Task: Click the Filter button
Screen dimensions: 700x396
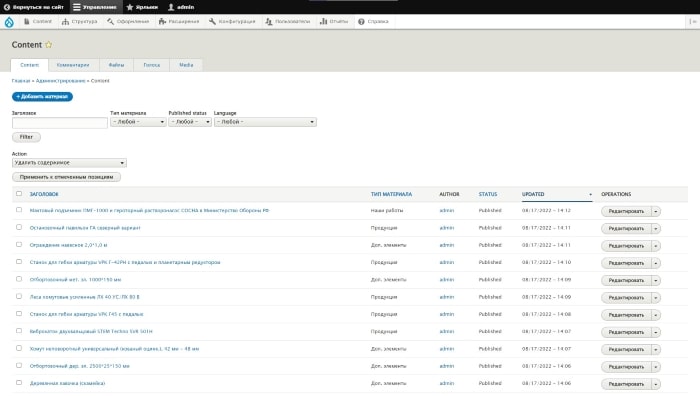Action: 26,137
